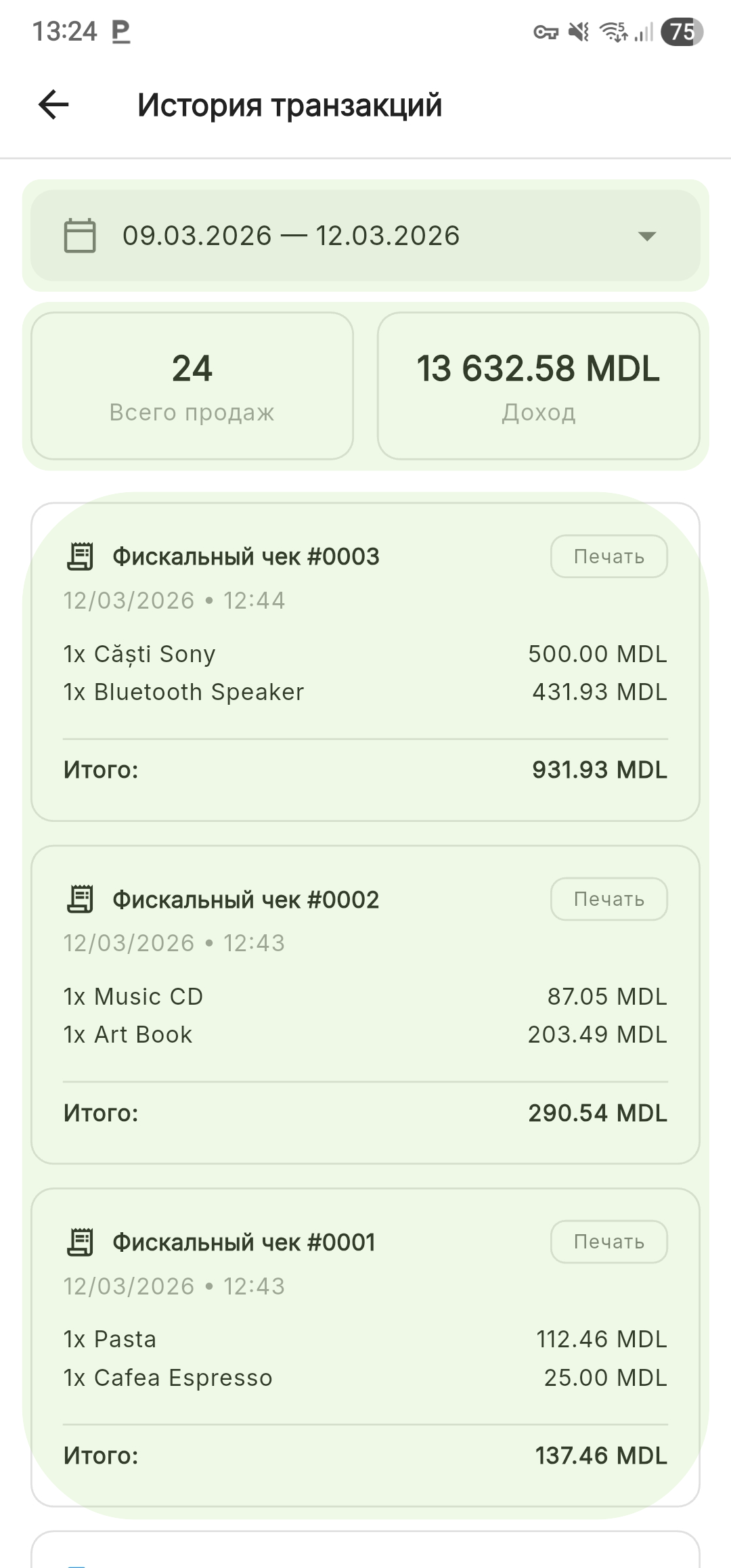
Task: Open the total sales count card
Action: point(192,386)
